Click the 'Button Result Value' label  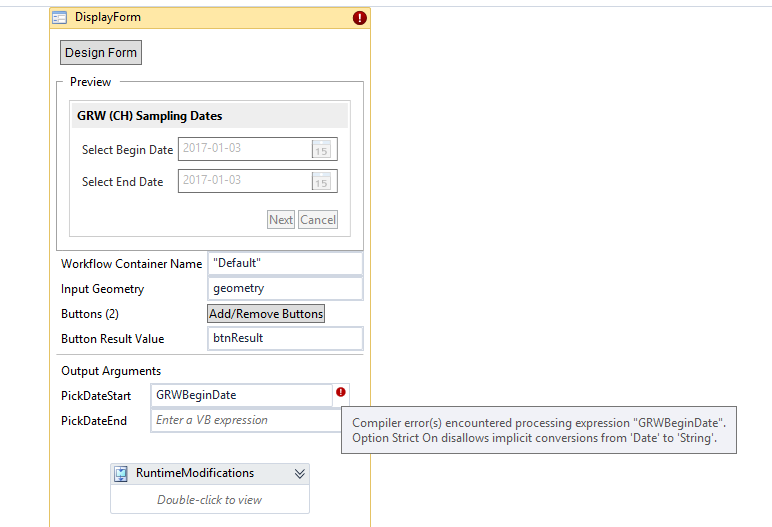(x=113, y=339)
